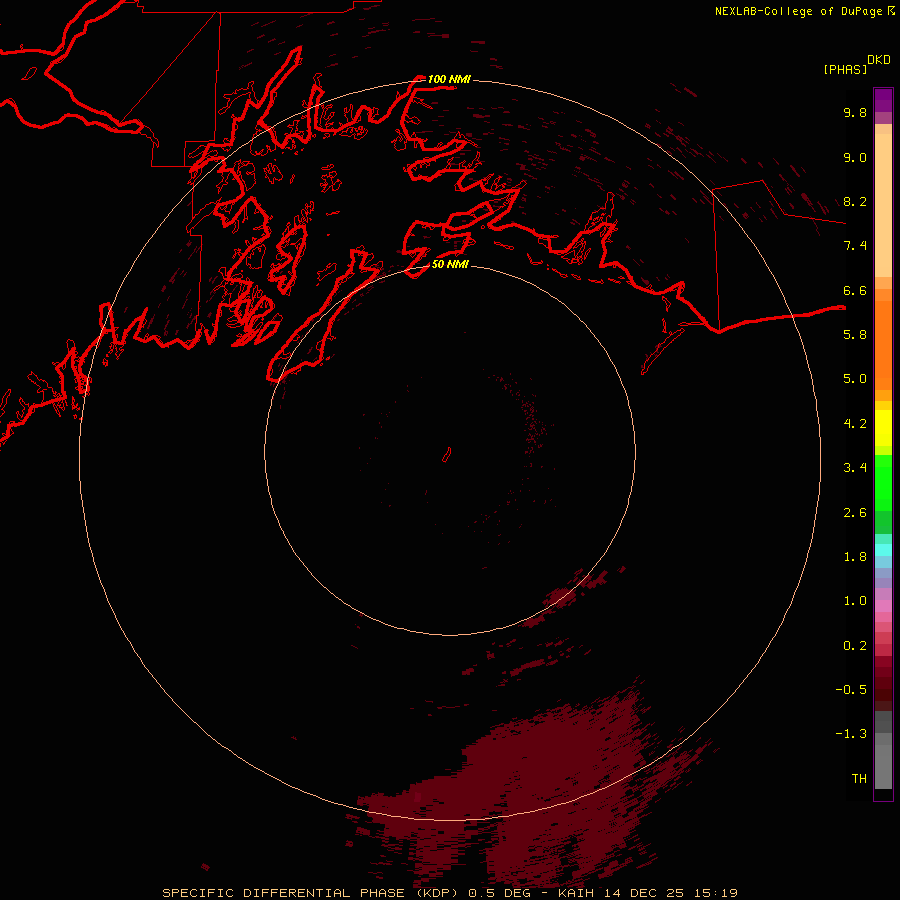Click the 1.8 value on the color scale
Viewport: 900px width, 900px height.
(x=855, y=557)
